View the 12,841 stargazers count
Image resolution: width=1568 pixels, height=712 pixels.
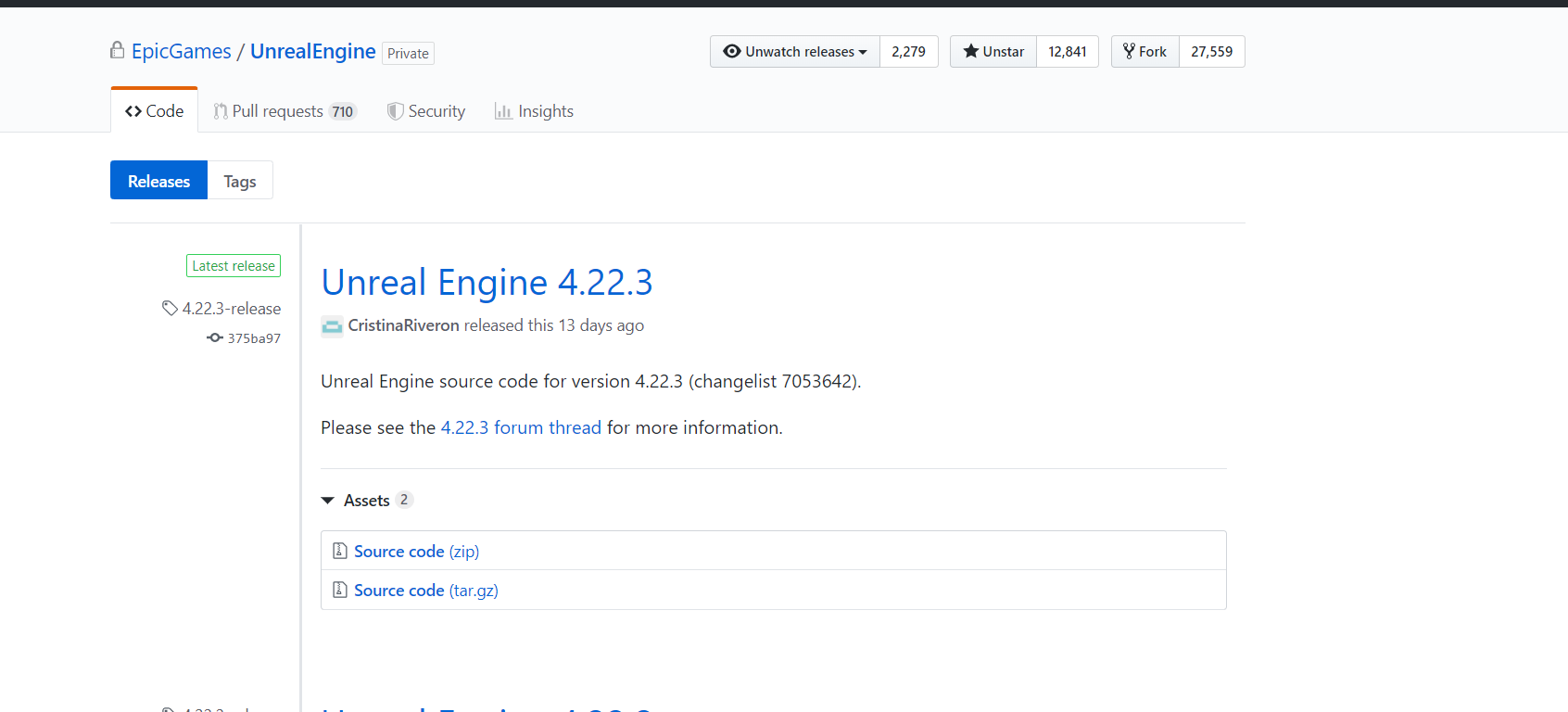tap(1068, 52)
